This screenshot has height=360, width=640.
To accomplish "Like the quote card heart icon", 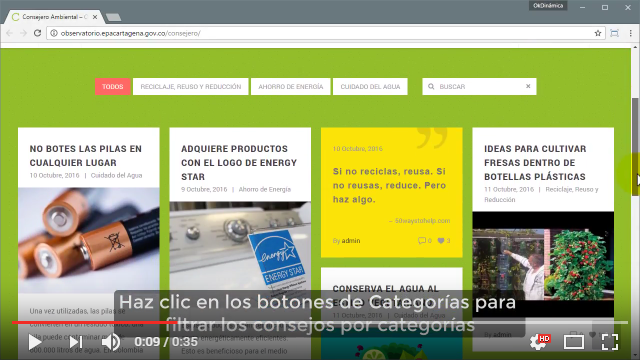I will click(x=441, y=241).
